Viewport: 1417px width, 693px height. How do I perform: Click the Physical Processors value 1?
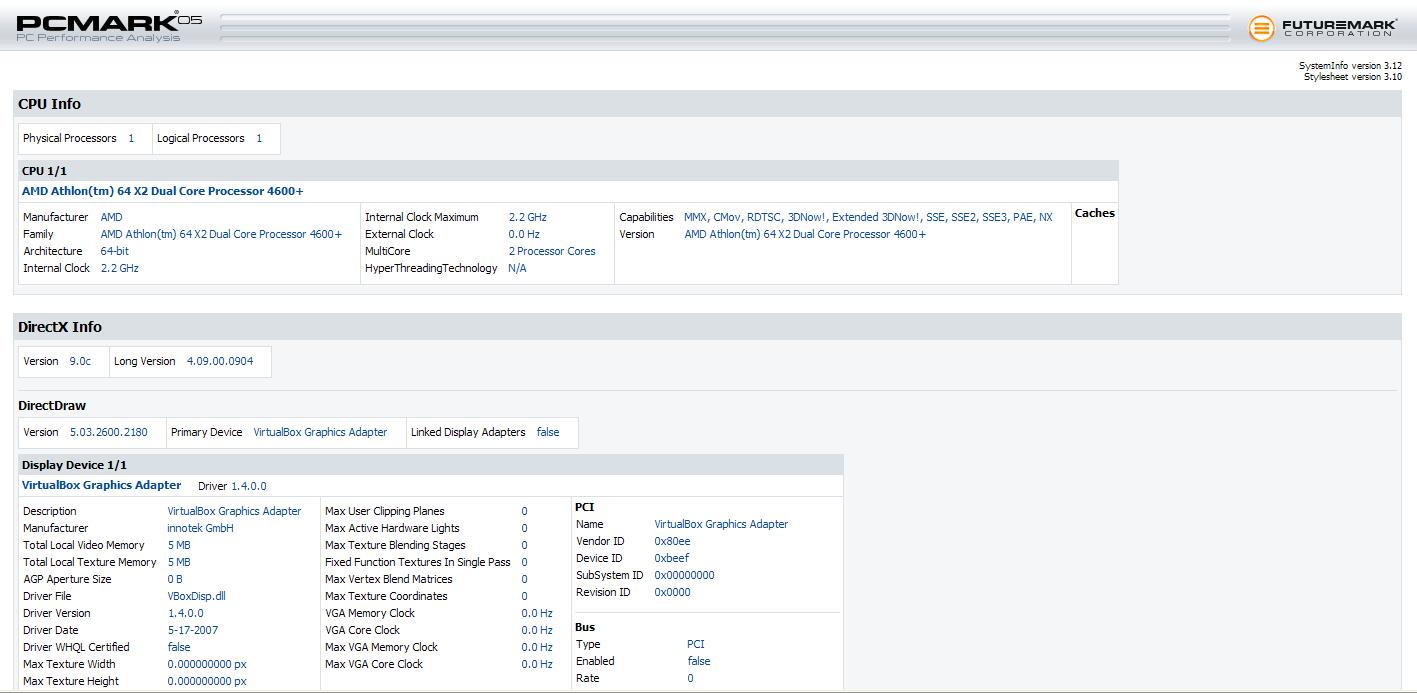[x=131, y=139]
